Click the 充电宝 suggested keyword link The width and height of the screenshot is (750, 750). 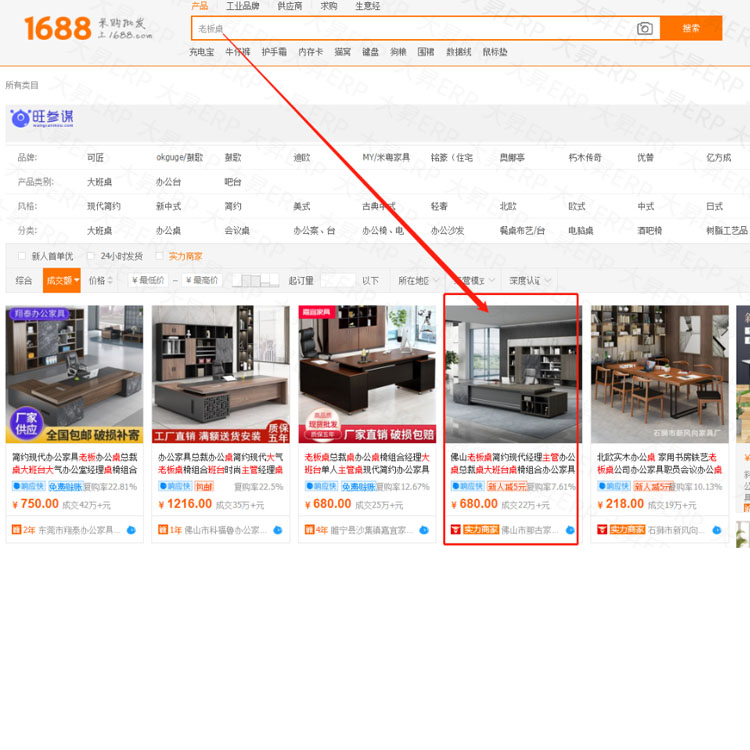(x=202, y=52)
